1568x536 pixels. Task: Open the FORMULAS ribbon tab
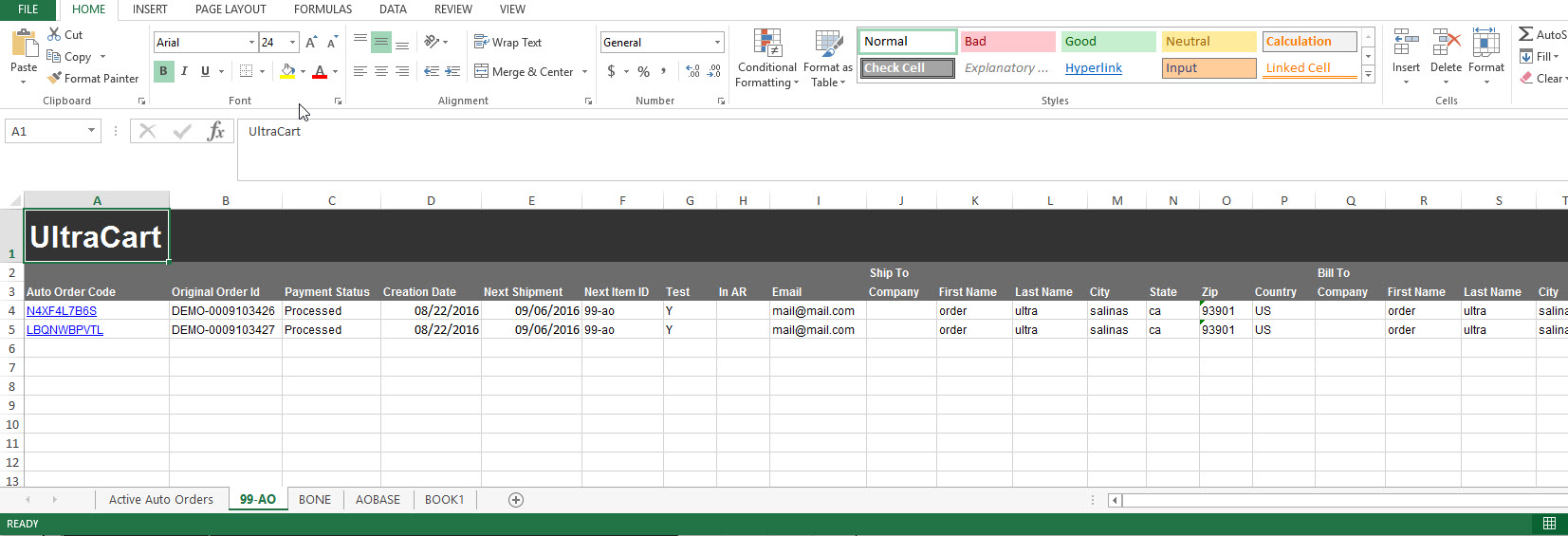pyautogui.click(x=323, y=9)
